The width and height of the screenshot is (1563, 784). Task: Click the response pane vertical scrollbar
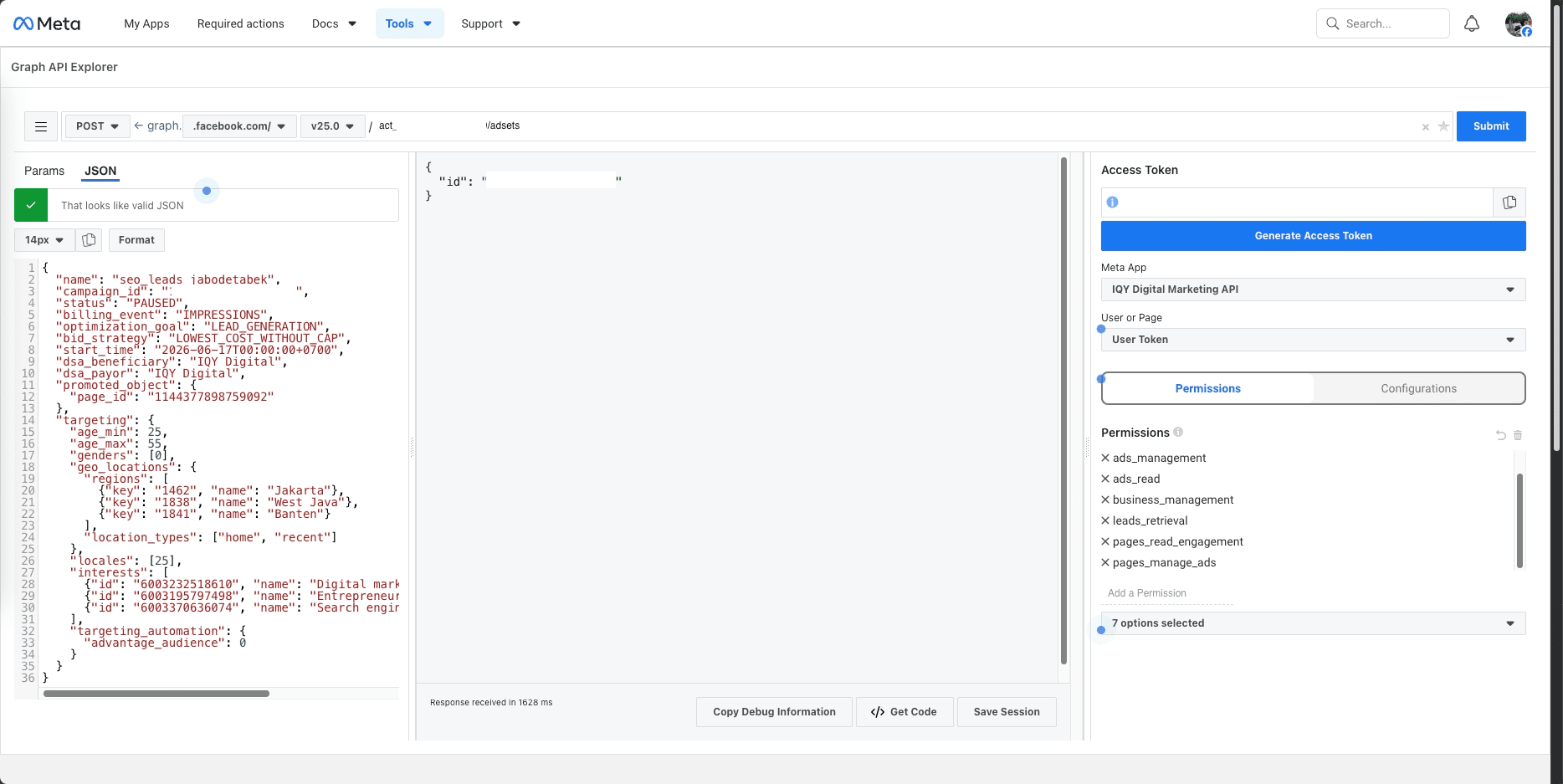tap(1063, 410)
